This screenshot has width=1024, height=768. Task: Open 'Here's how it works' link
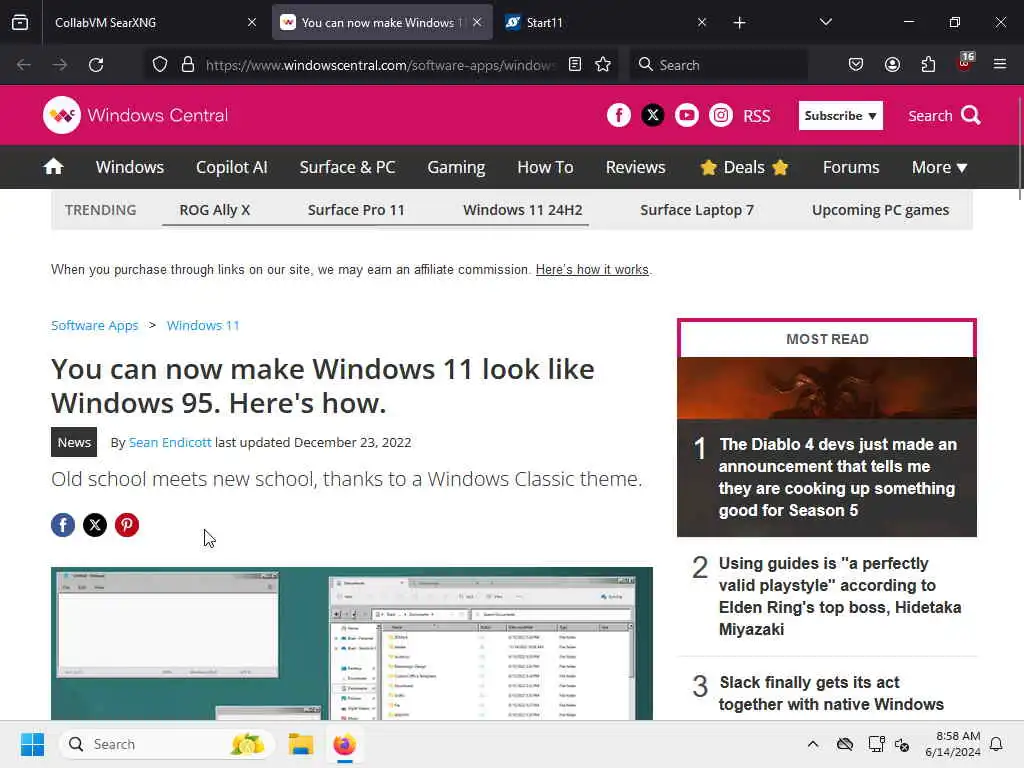(592, 270)
